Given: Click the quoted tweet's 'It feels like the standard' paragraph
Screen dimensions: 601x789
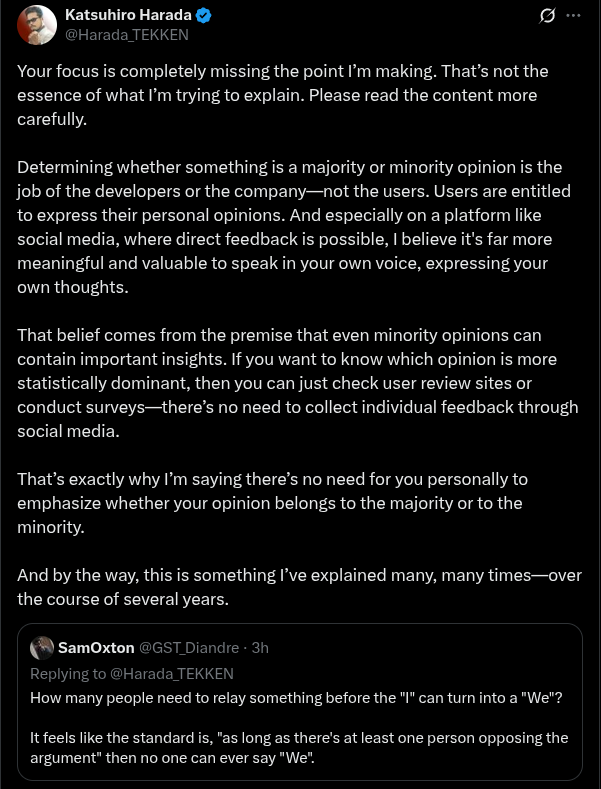Looking at the screenshot, I should point(296,747).
